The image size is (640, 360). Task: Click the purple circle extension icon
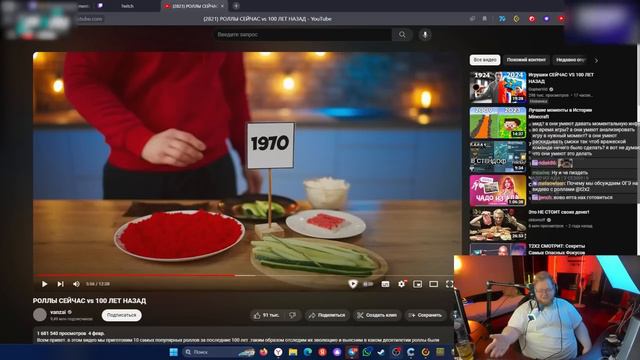click(x=547, y=19)
